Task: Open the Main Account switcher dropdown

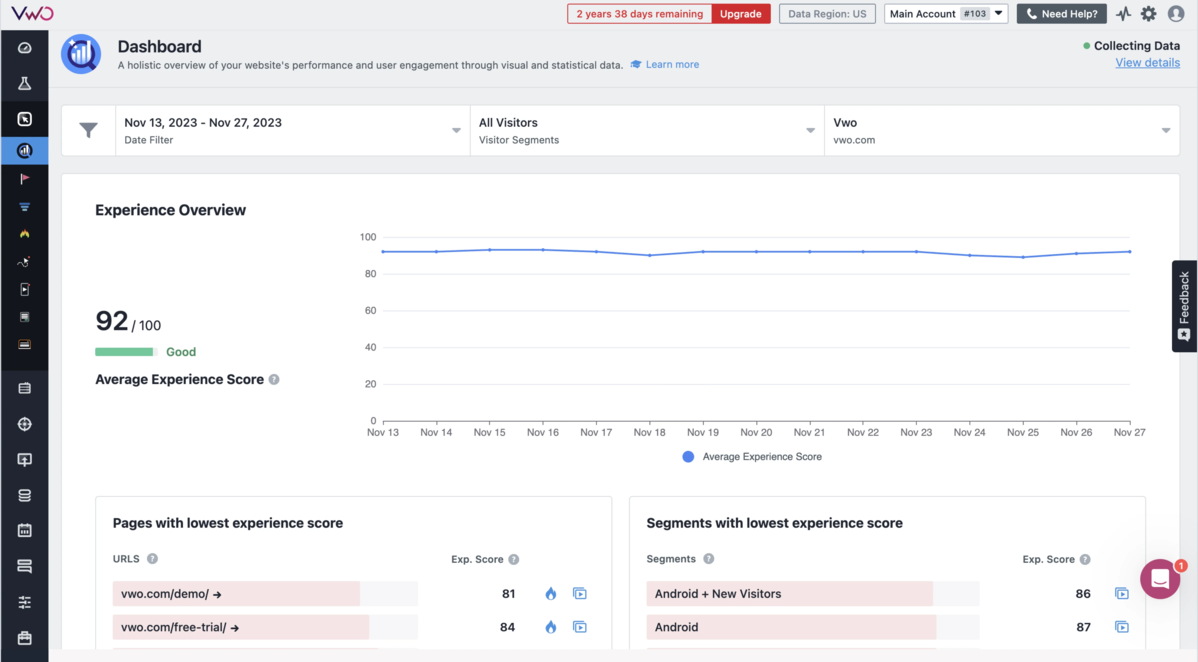Action: pos(945,14)
